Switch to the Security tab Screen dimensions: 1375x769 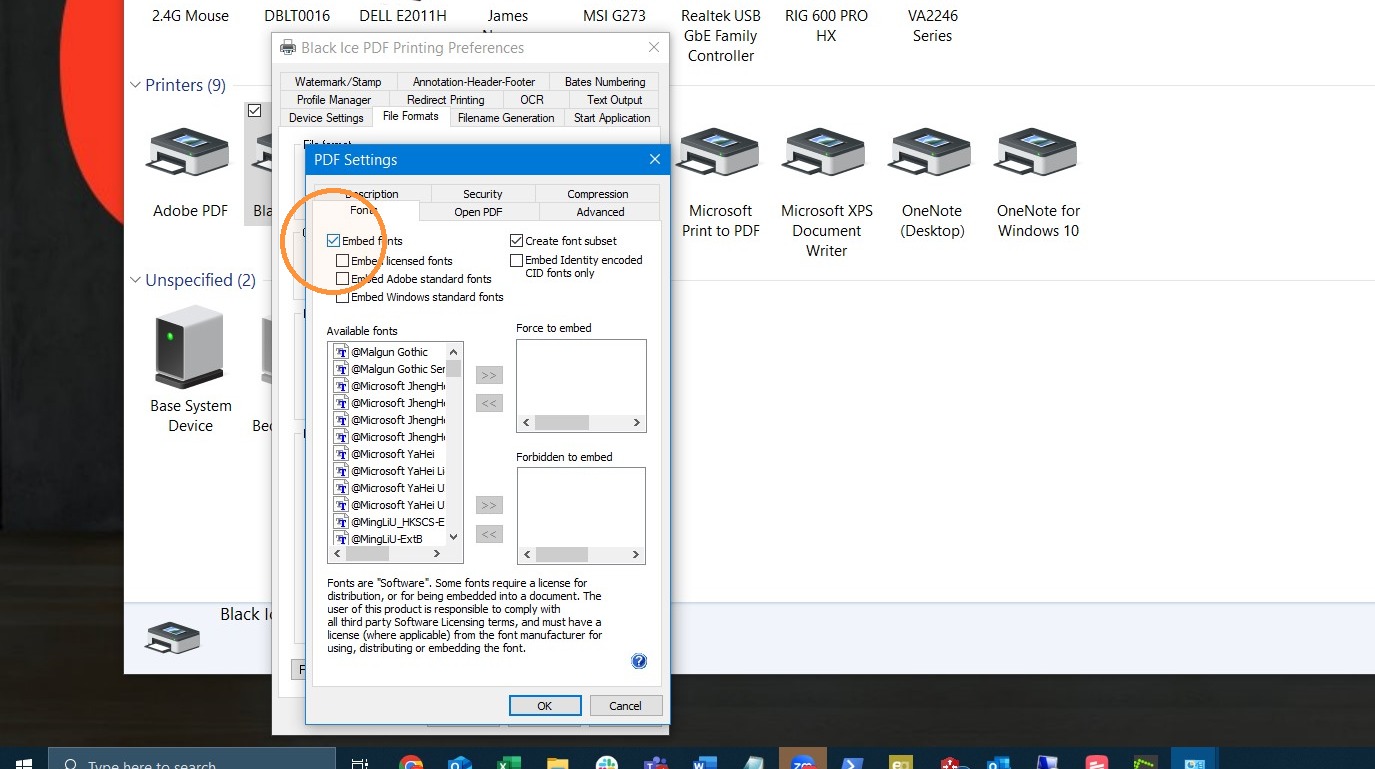[x=483, y=194]
